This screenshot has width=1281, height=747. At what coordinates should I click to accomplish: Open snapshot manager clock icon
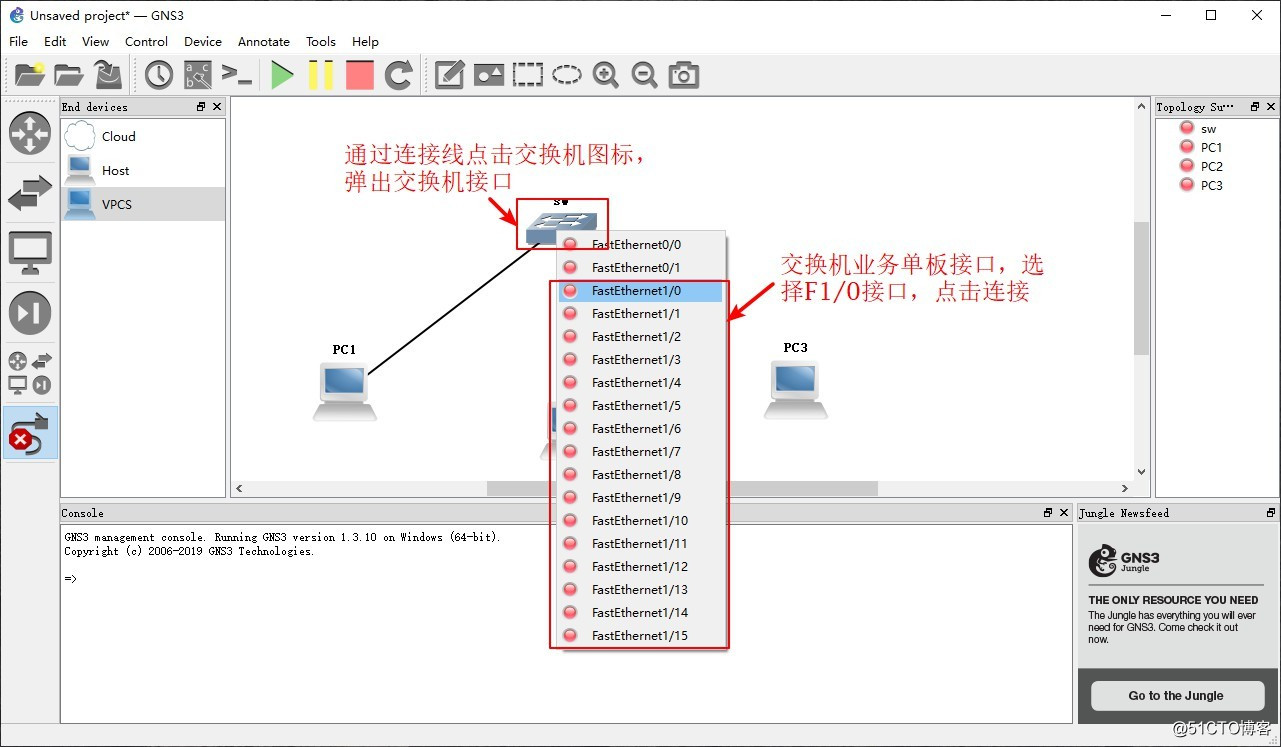tap(159, 74)
